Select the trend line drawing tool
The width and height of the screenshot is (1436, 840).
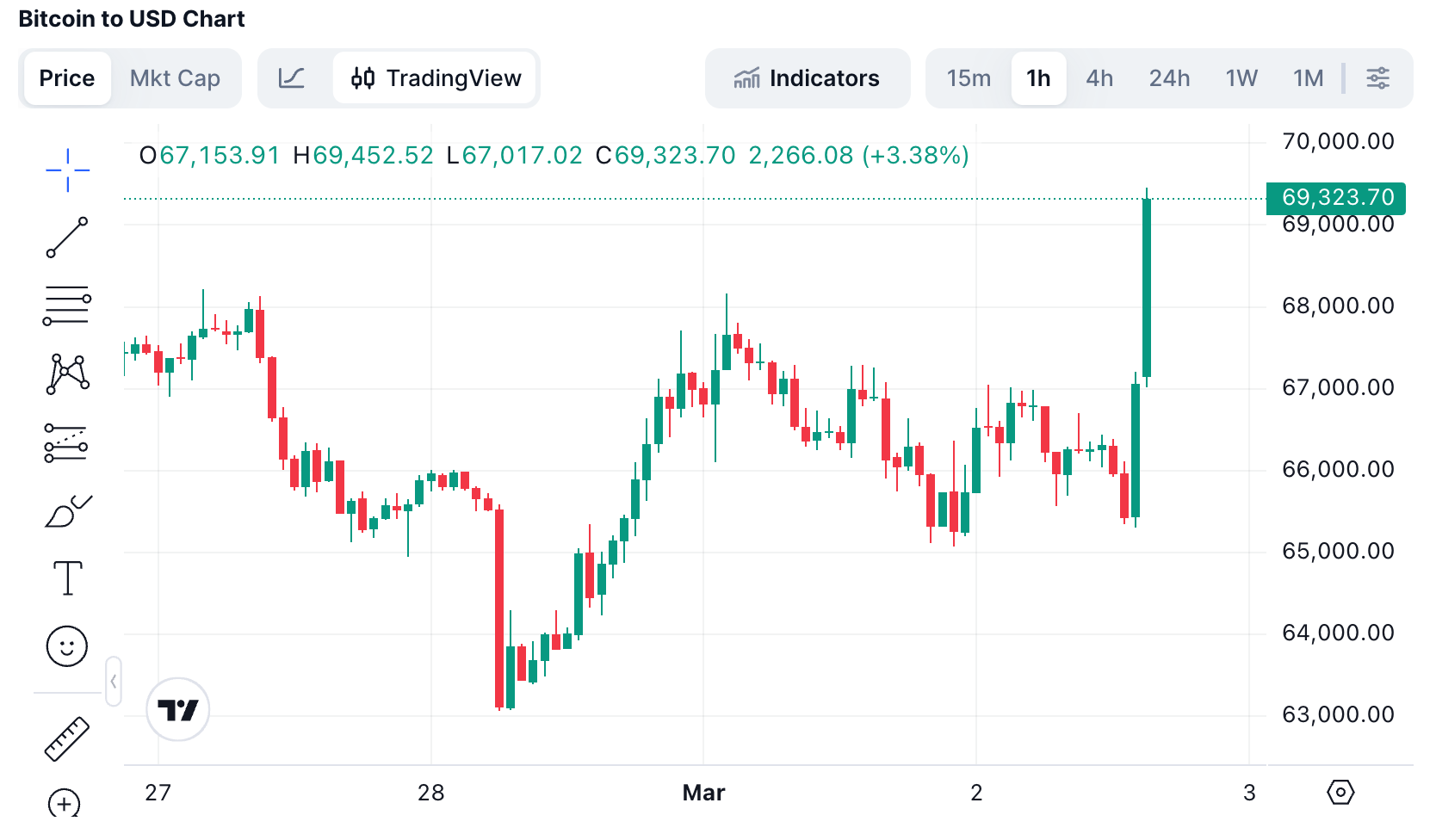pyautogui.click(x=67, y=238)
